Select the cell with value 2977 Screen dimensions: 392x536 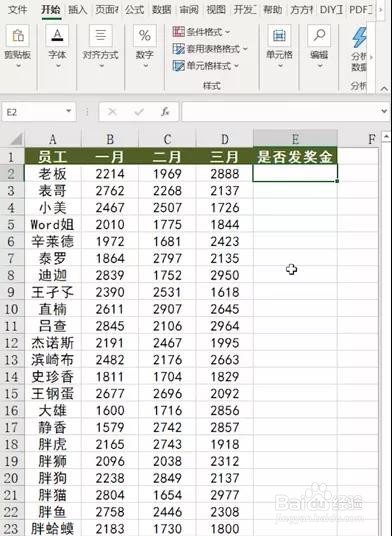point(225,495)
